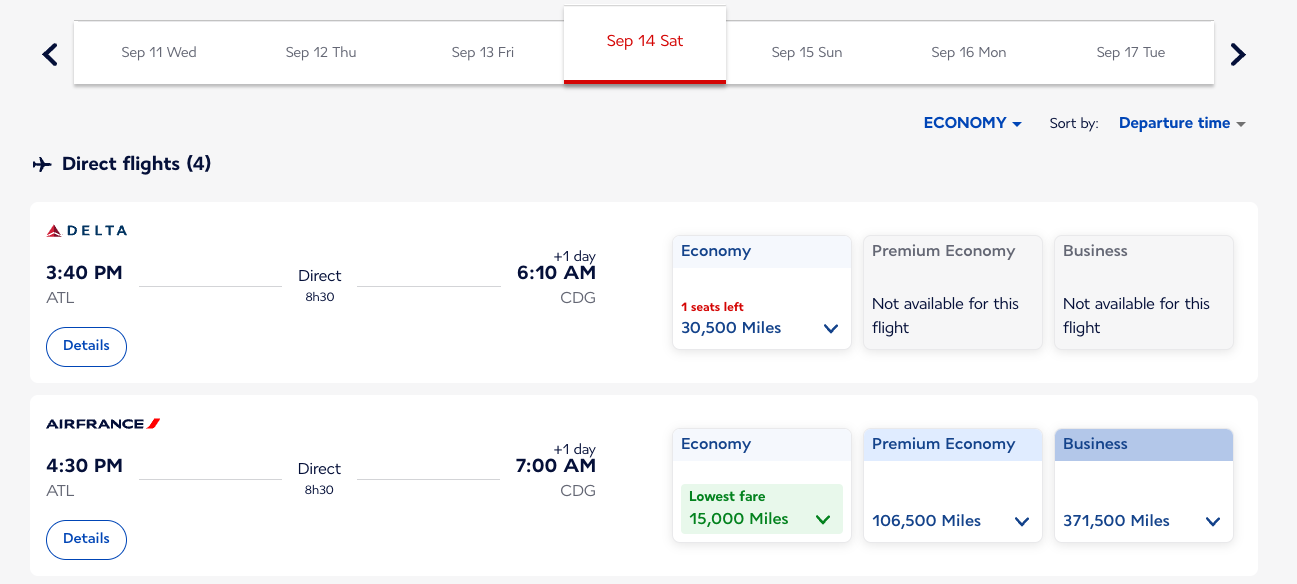Switch to Sep 11 Wed departure date
This screenshot has height=584, width=1297.
tap(158, 51)
